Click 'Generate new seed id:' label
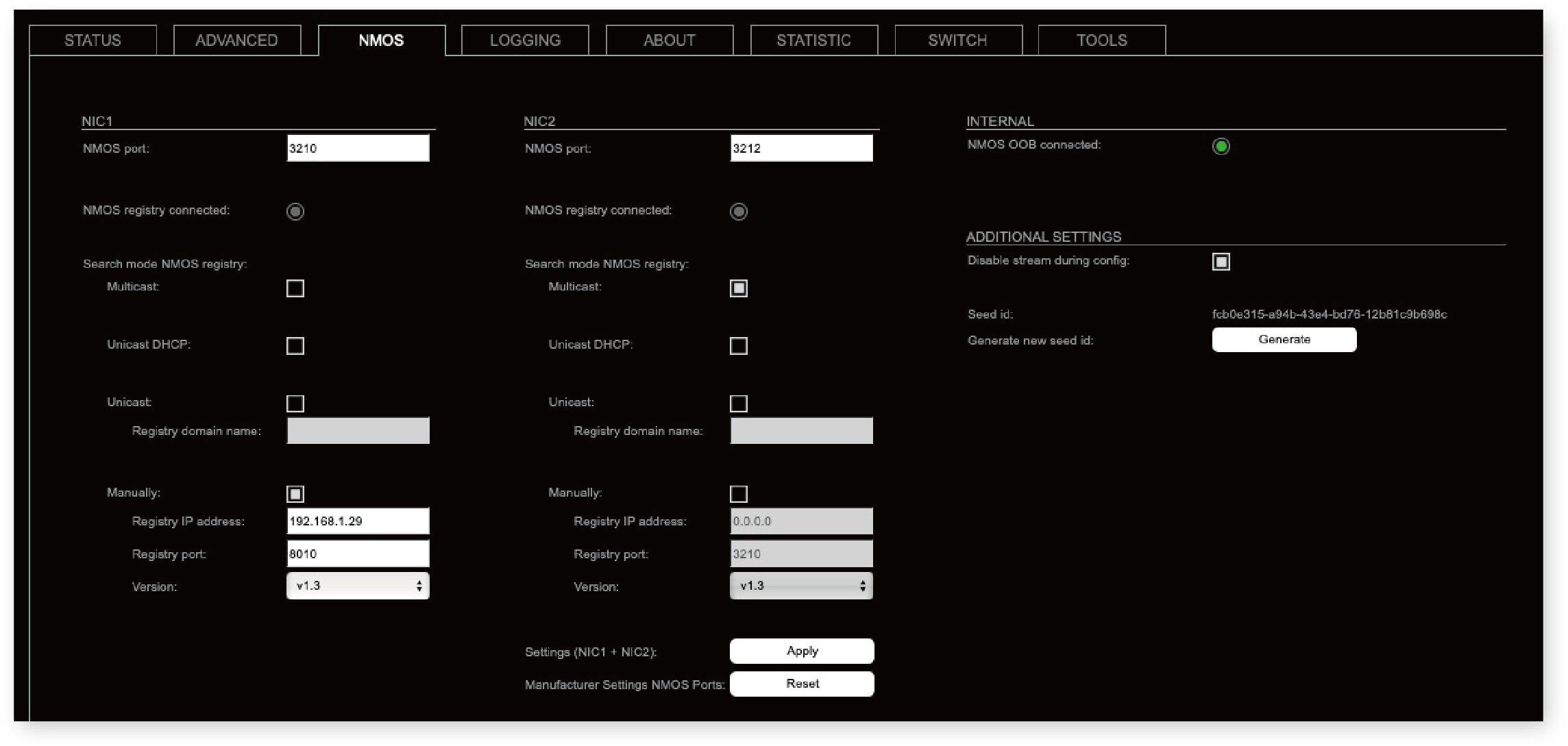 coord(1030,340)
